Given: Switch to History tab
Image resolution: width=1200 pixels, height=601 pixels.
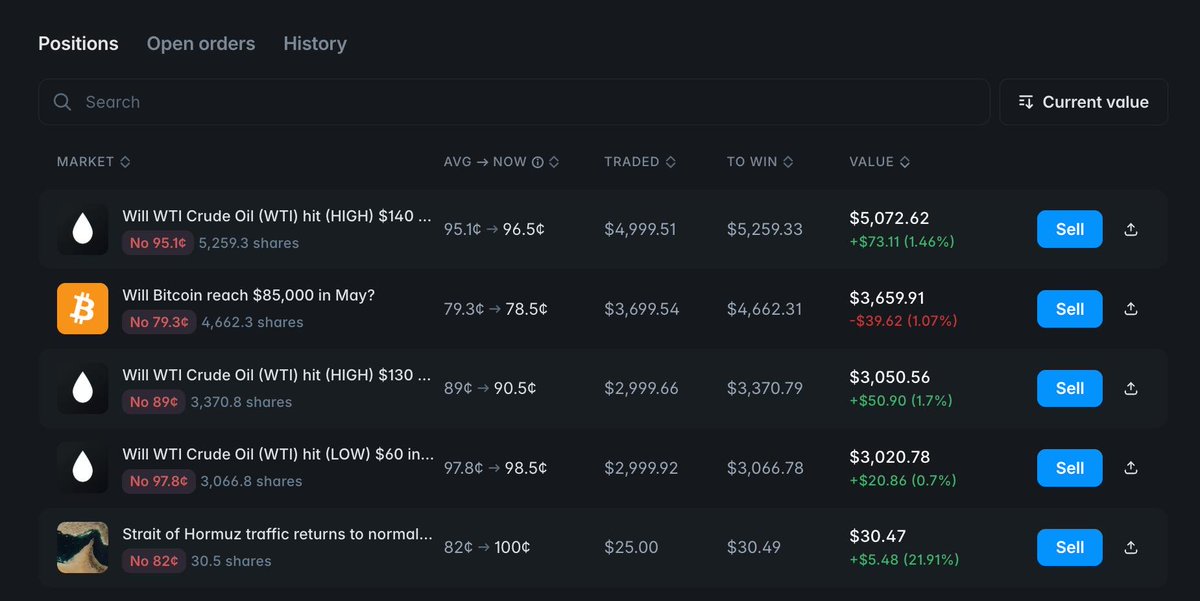Looking at the screenshot, I should point(315,44).
